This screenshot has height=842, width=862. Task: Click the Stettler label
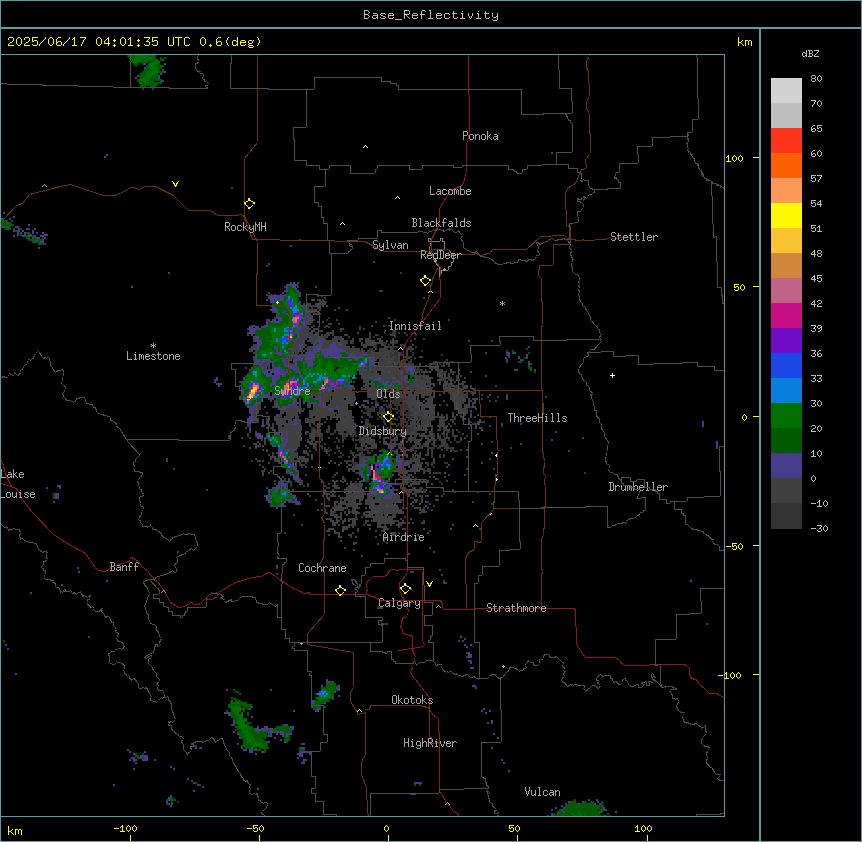[x=634, y=237]
